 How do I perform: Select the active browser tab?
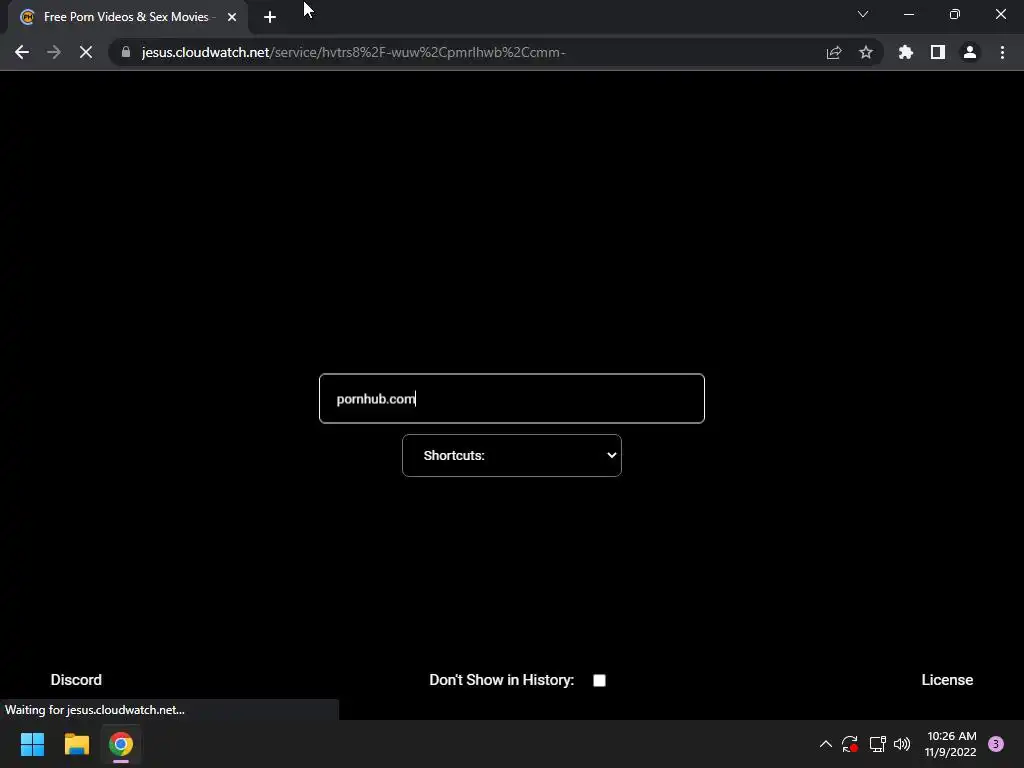(128, 17)
